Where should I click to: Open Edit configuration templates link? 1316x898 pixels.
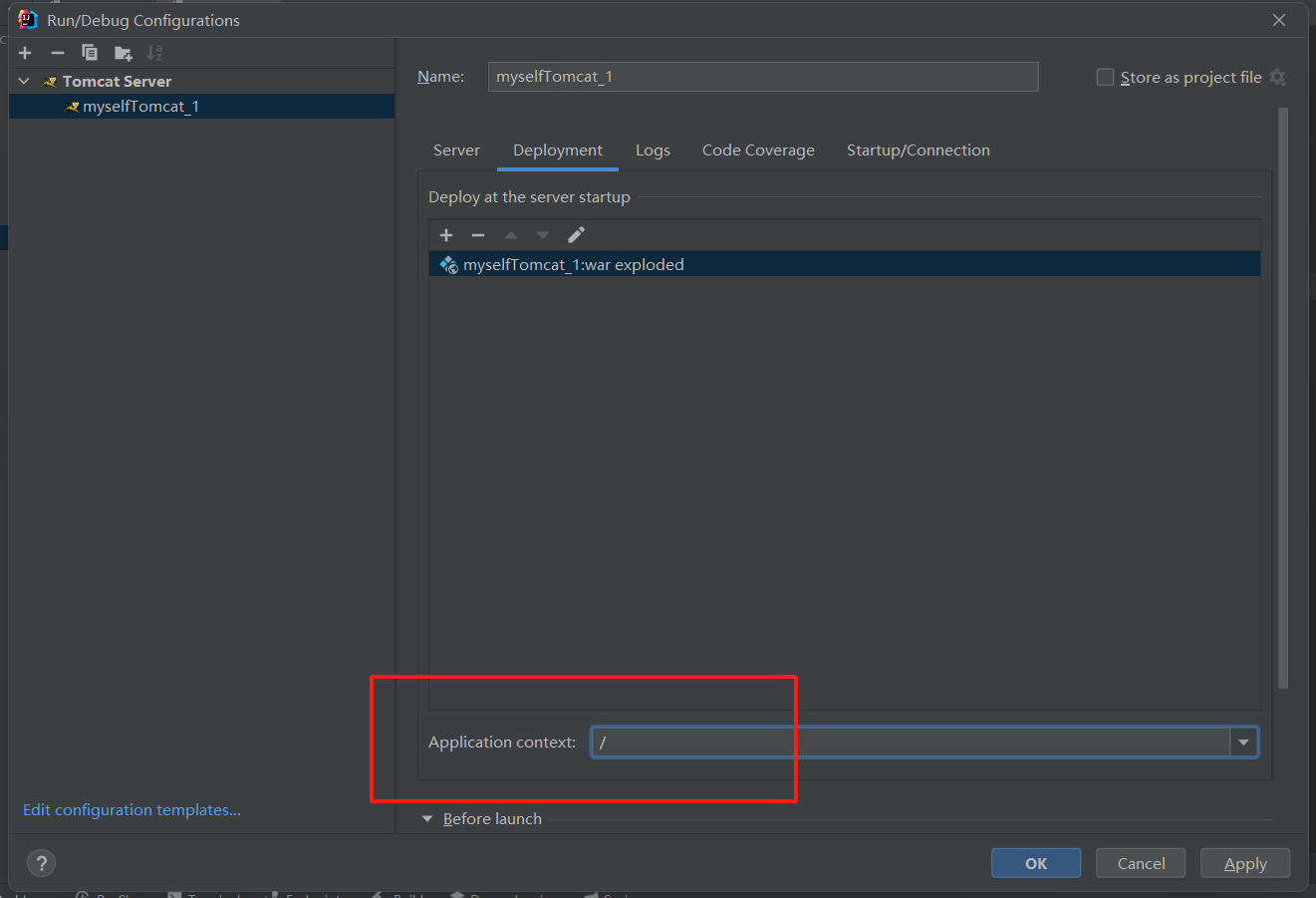(132, 810)
